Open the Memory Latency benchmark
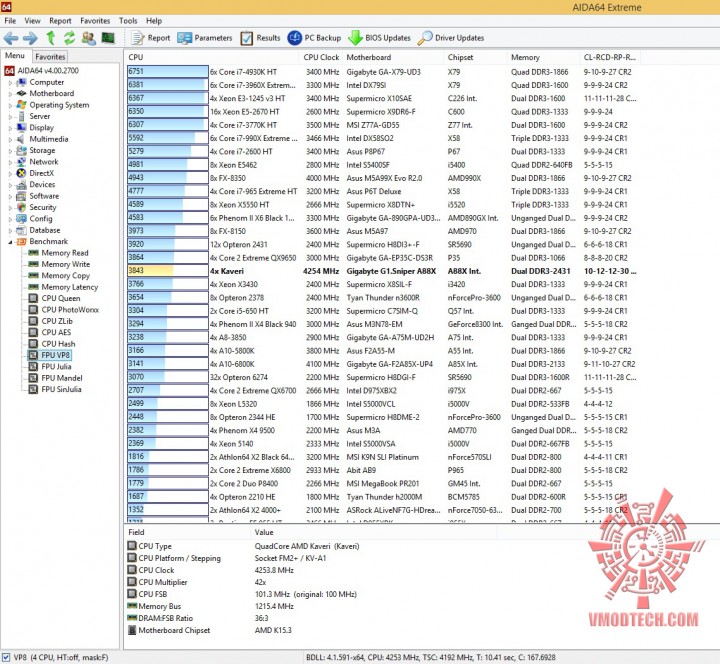The image size is (720, 664). (x=70, y=287)
